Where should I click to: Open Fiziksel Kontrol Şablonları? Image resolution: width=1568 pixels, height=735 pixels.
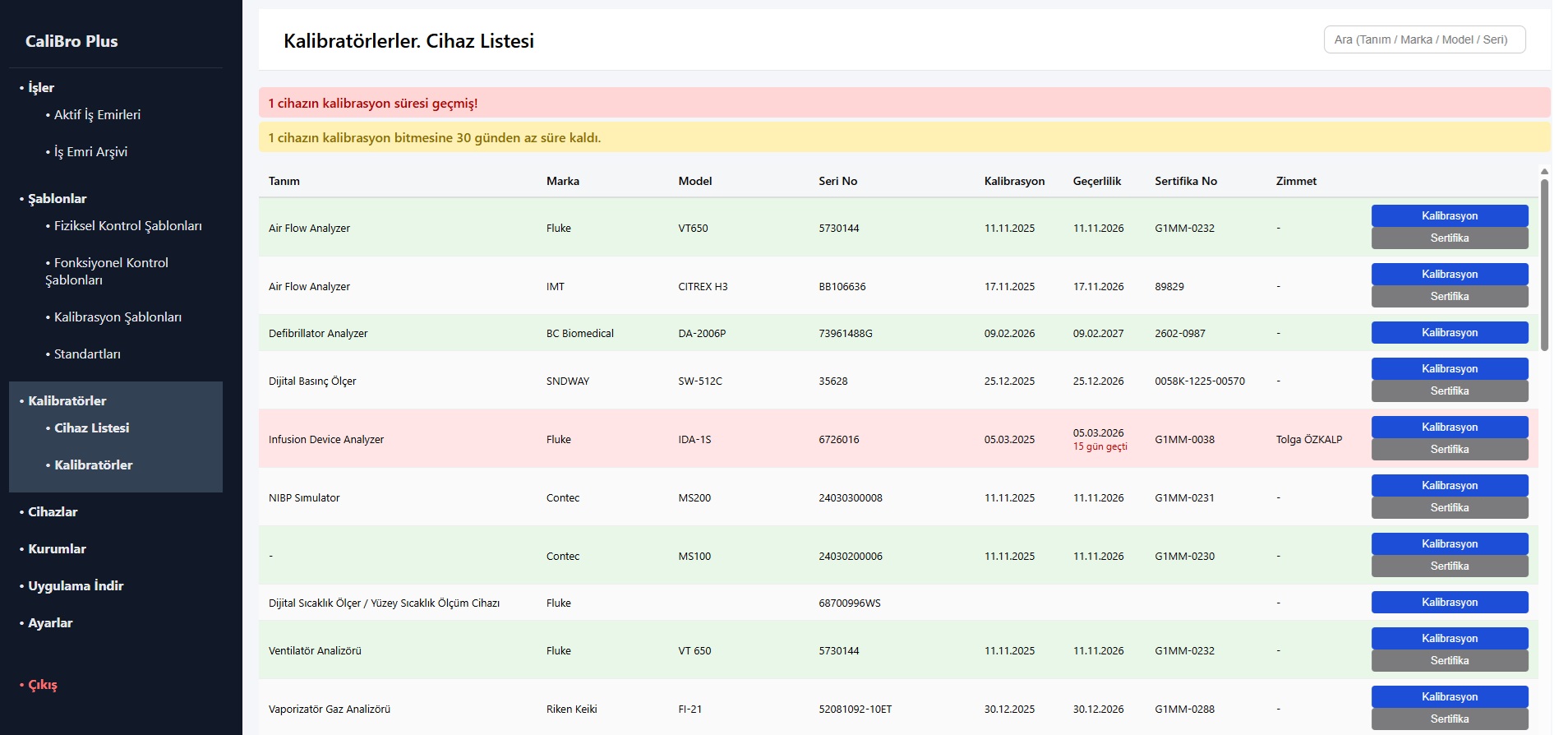127,226
